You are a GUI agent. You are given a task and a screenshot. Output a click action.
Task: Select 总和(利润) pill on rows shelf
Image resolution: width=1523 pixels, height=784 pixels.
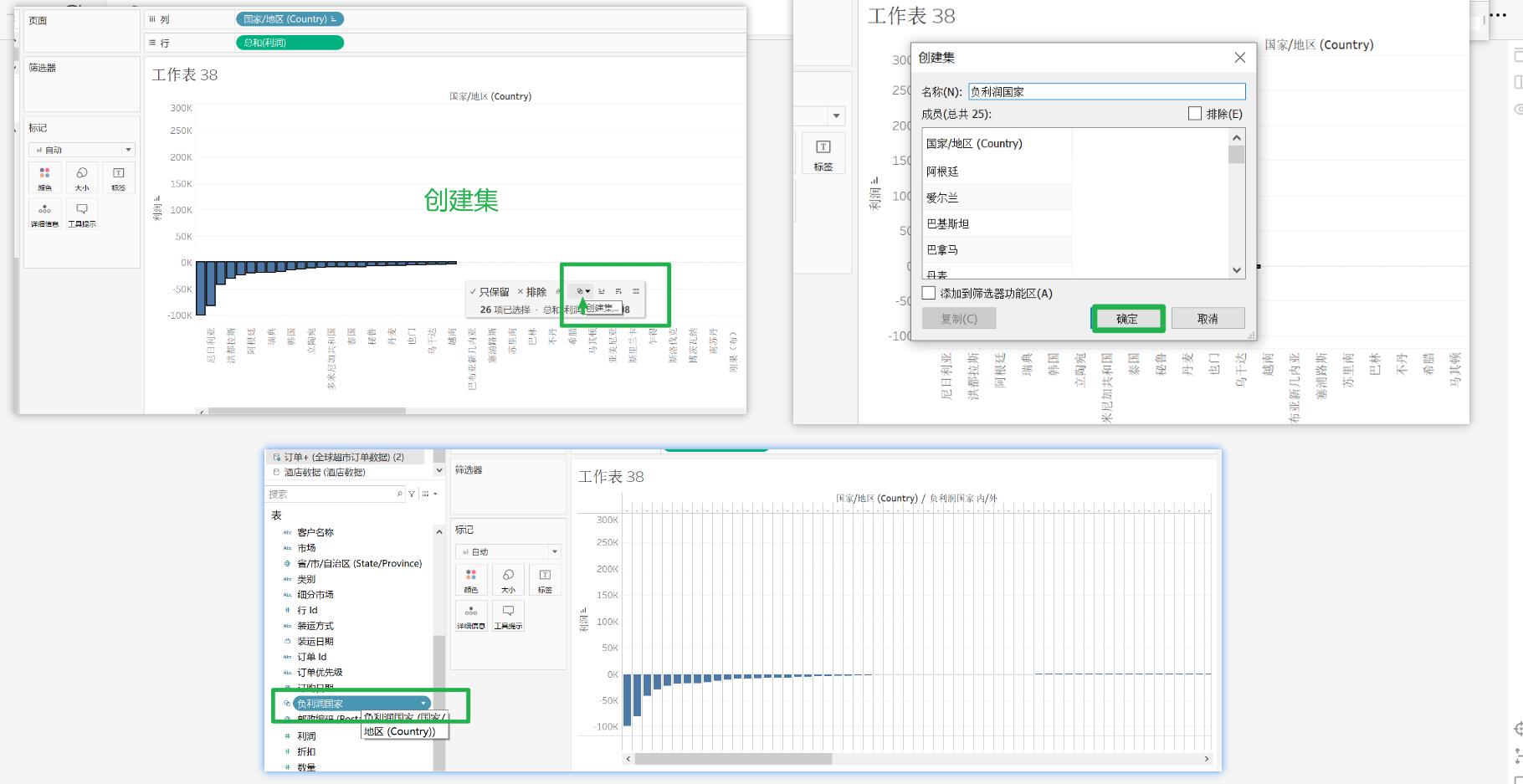[290, 43]
